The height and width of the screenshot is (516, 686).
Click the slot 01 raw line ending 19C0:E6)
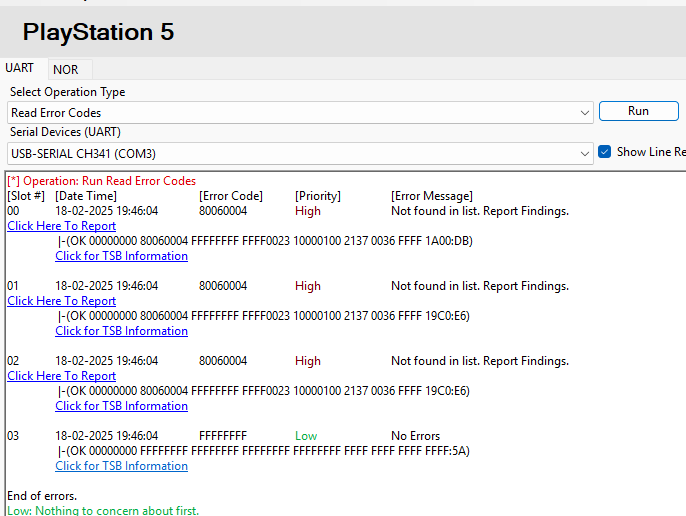(264, 316)
